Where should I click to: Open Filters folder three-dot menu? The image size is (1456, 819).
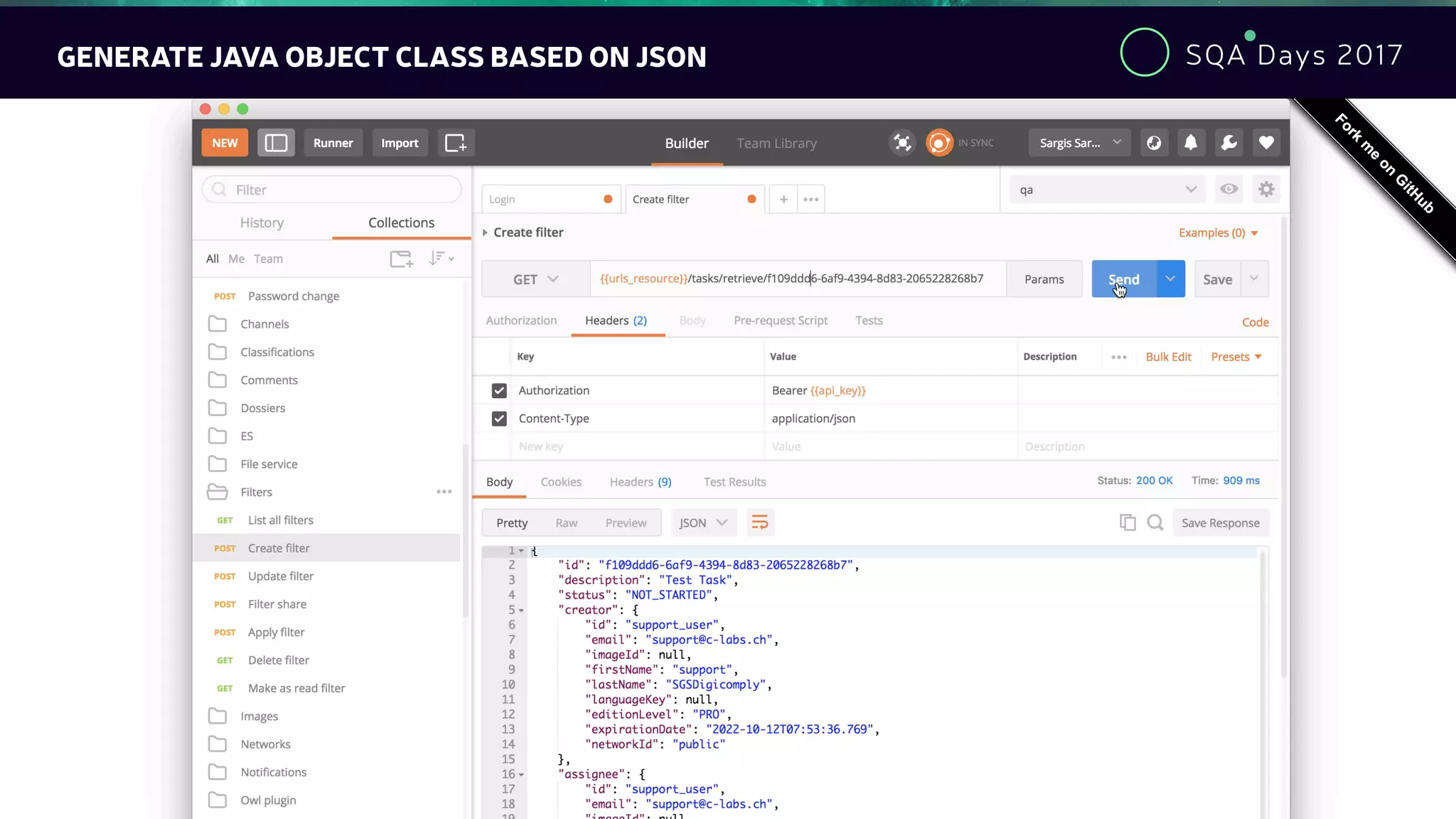point(444,492)
